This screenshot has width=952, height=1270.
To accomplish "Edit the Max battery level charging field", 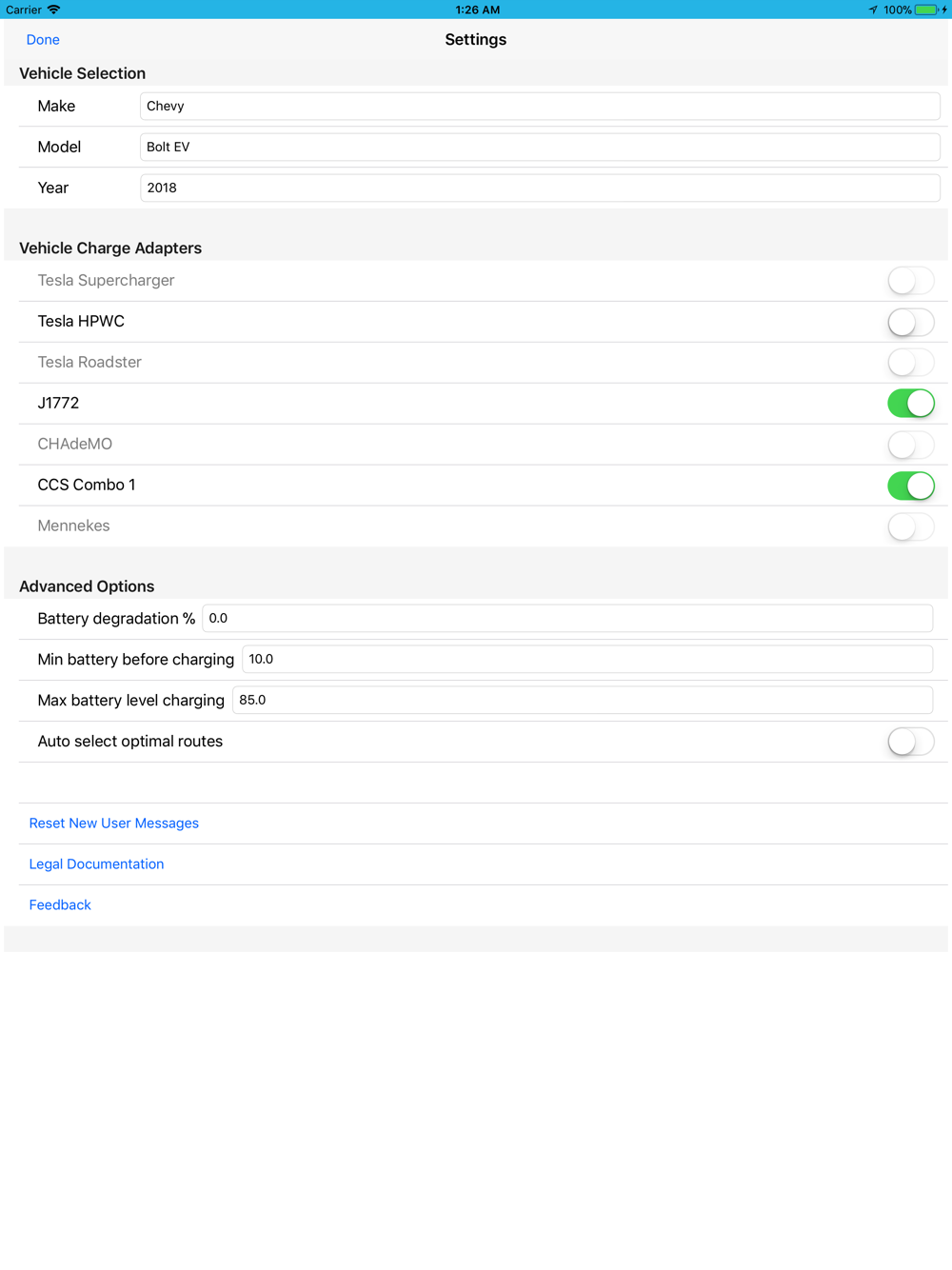I will point(582,701).
